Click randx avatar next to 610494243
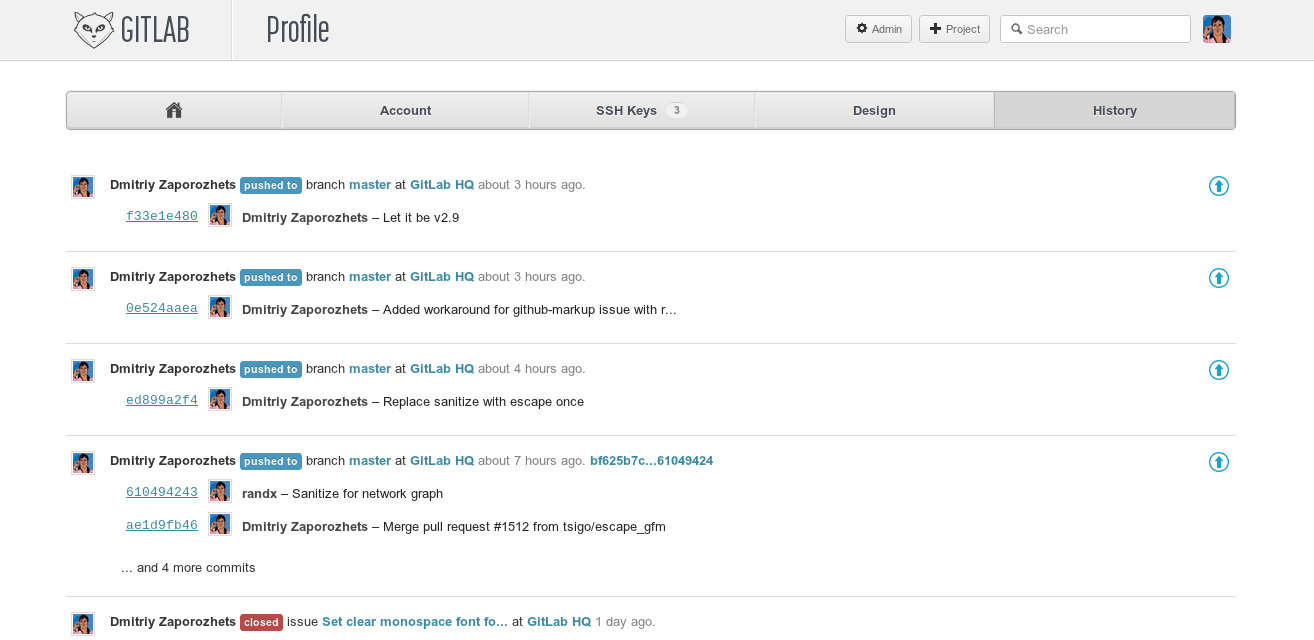 tap(220, 492)
